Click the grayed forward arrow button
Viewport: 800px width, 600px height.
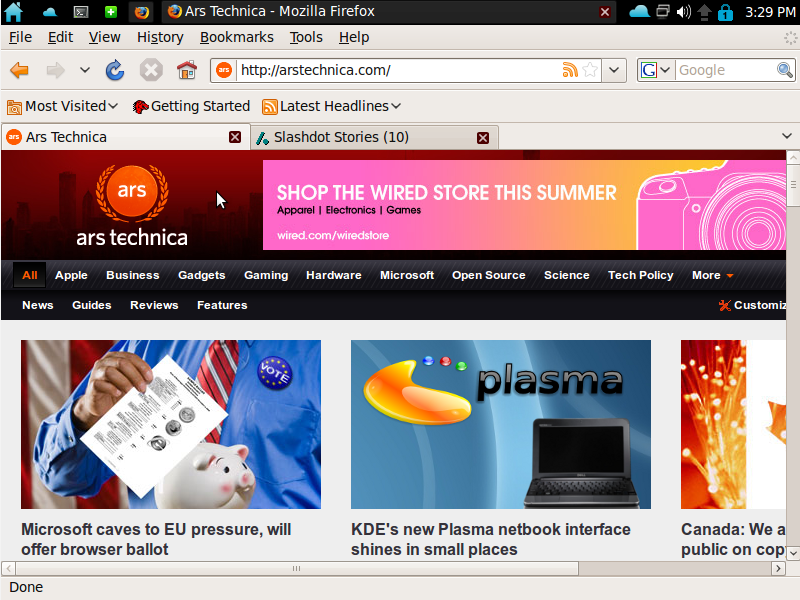[55, 70]
